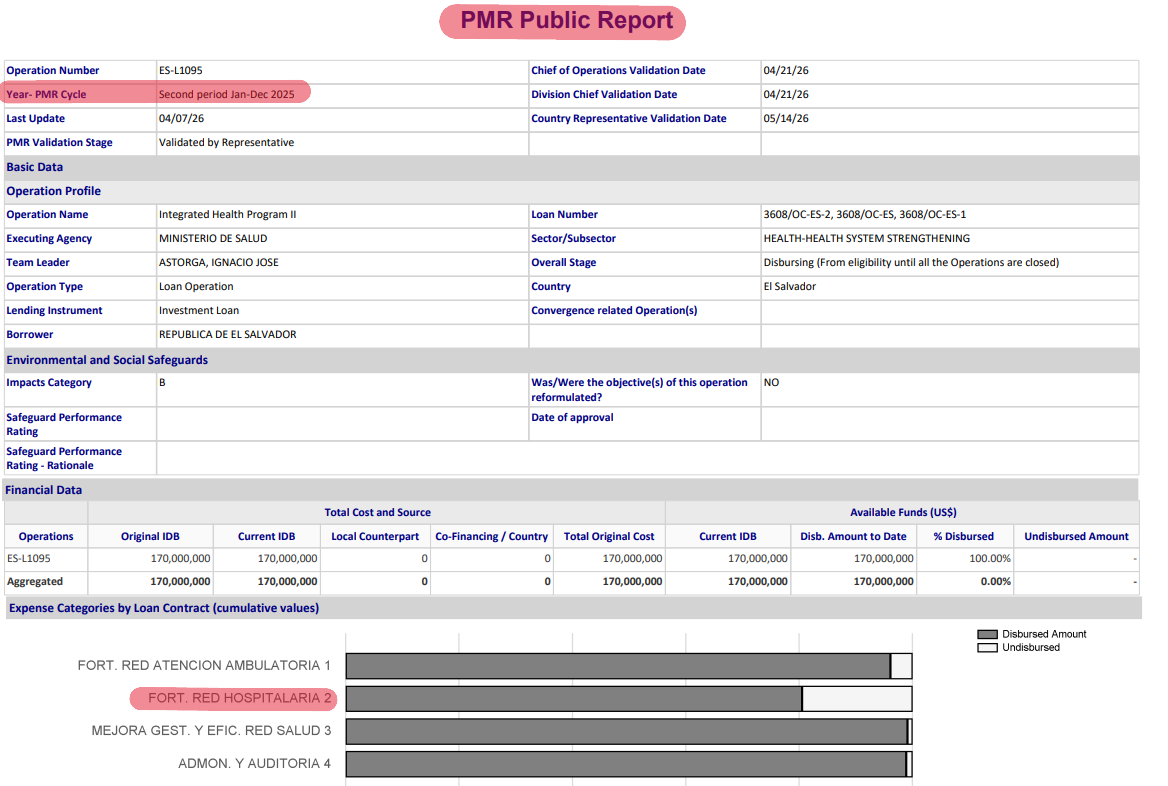Click Chief of Operations Validation Date label
Screen dimensions: 1168x786
coord(618,70)
